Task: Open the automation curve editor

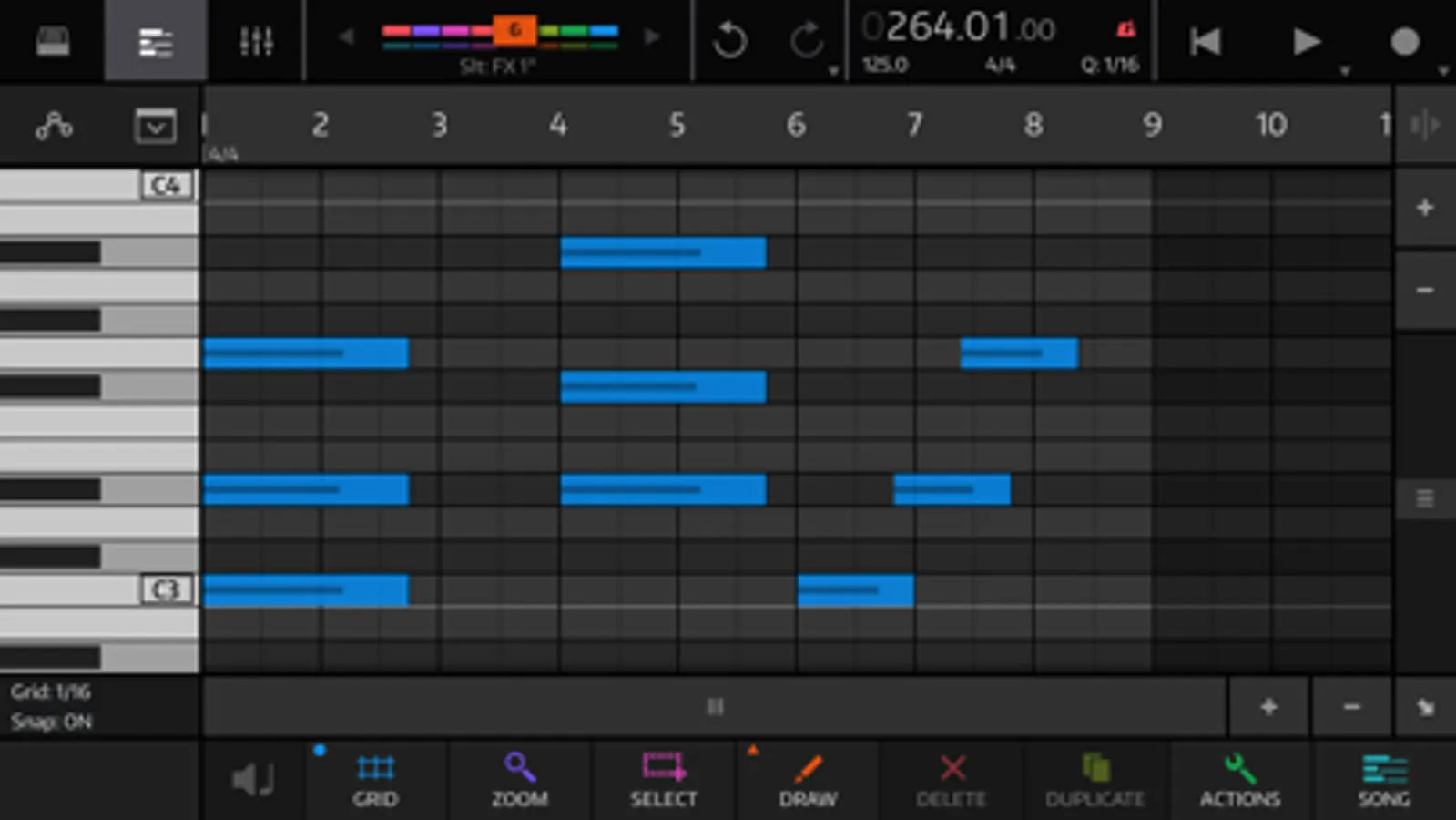Action: (54, 126)
